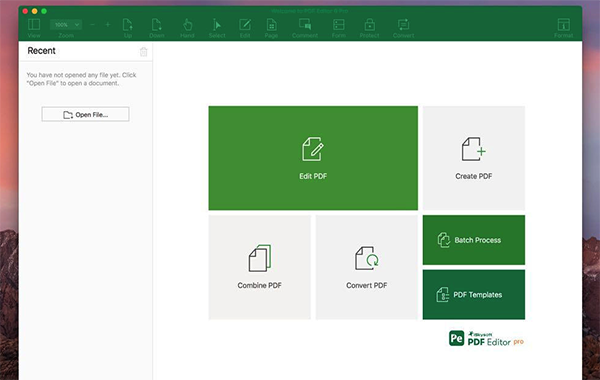The image size is (600, 380).
Task: Choose the Create PDF tile
Action: 474,158
